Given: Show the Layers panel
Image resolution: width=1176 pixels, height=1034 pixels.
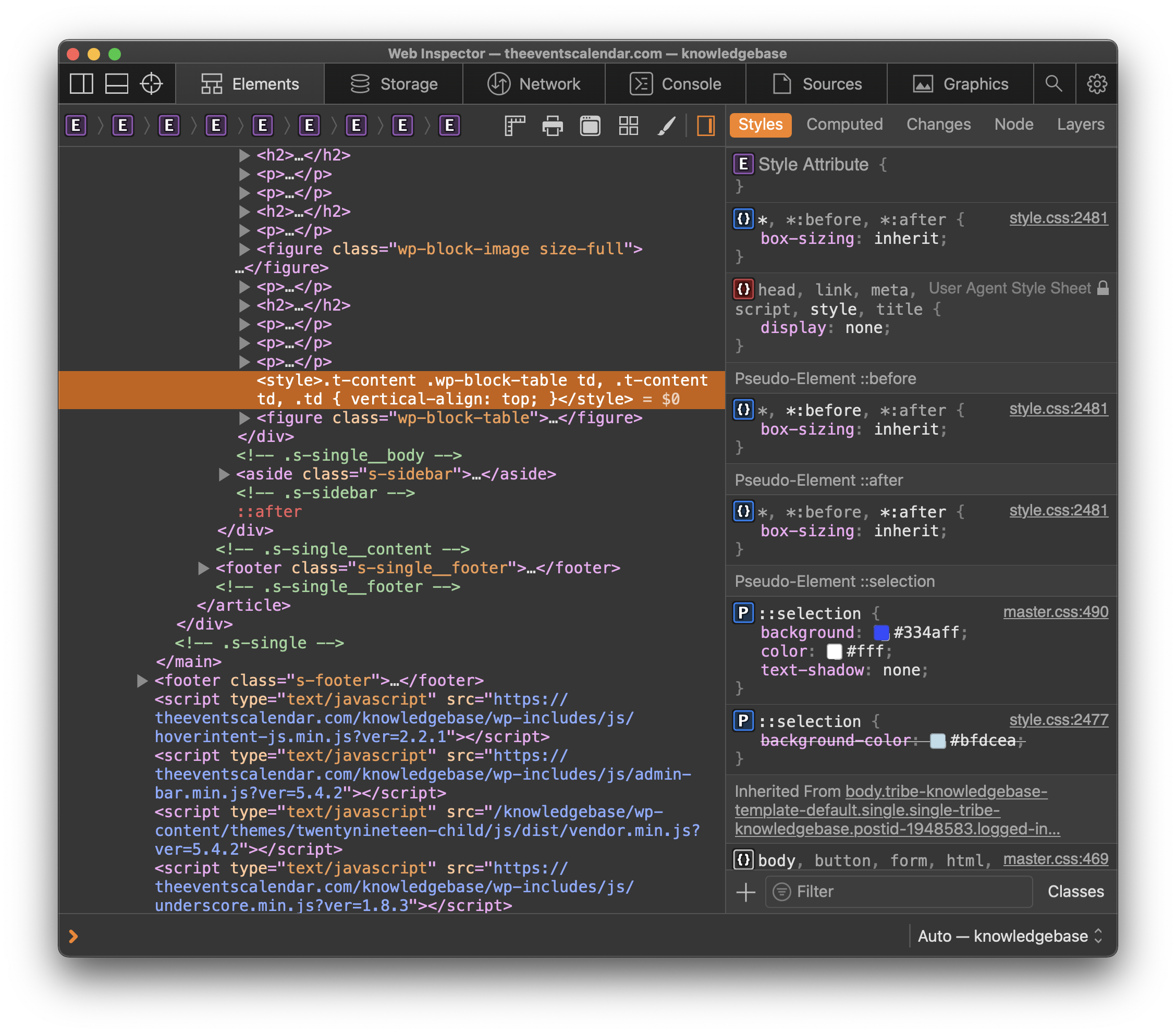Looking at the screenshot, I should 1080,124.
